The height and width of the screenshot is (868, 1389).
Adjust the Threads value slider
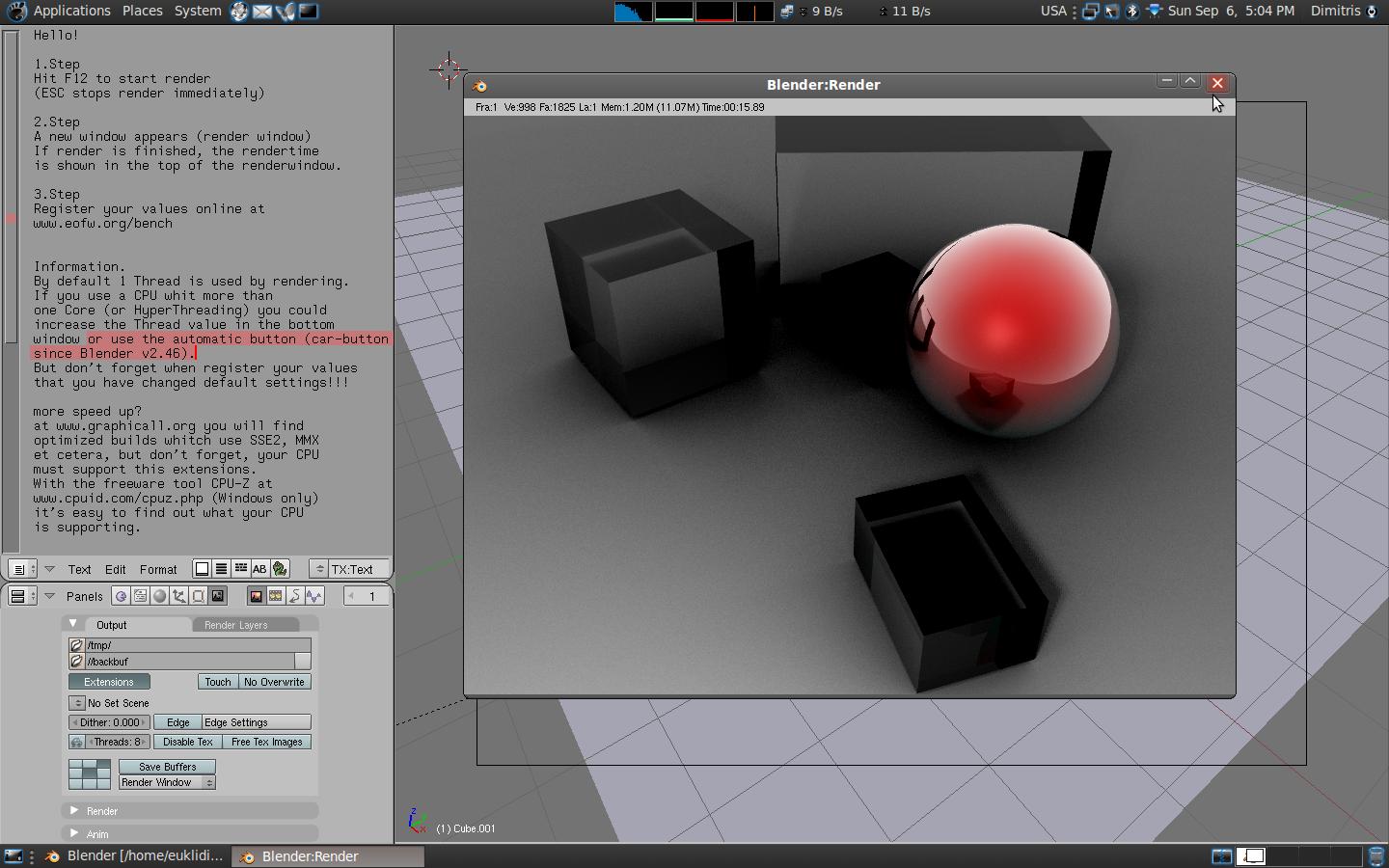(x=118, y=742)
